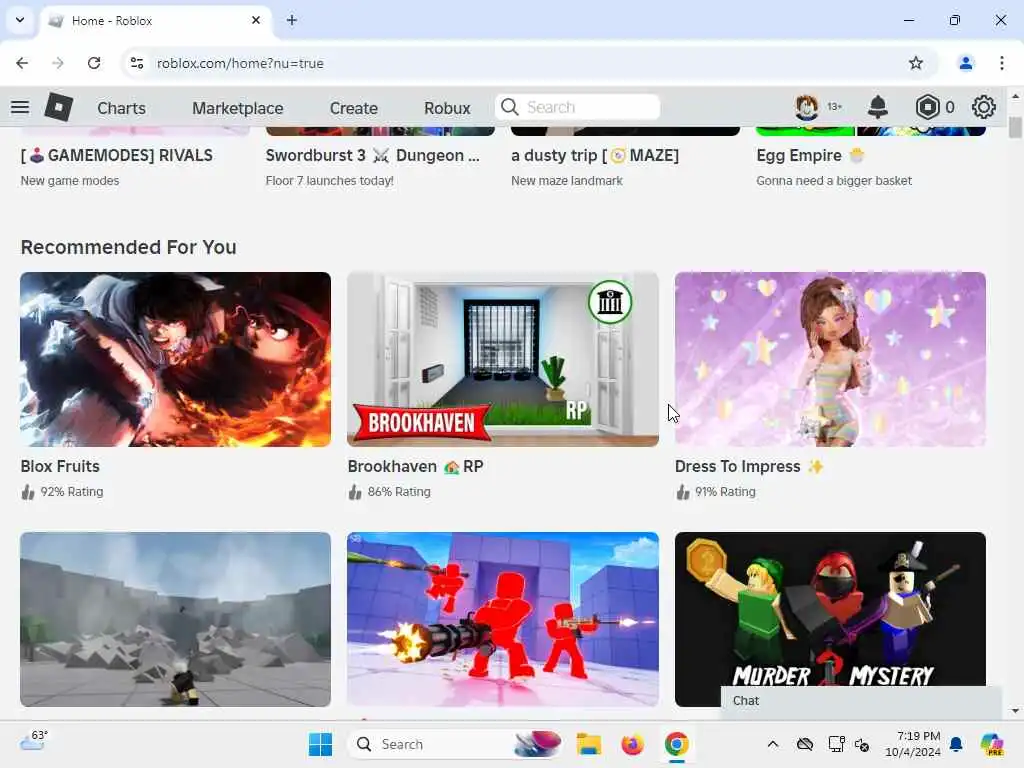The image size is (1024, 768).
Task: Launch Firefox from the taskbar
Action: 632,744
